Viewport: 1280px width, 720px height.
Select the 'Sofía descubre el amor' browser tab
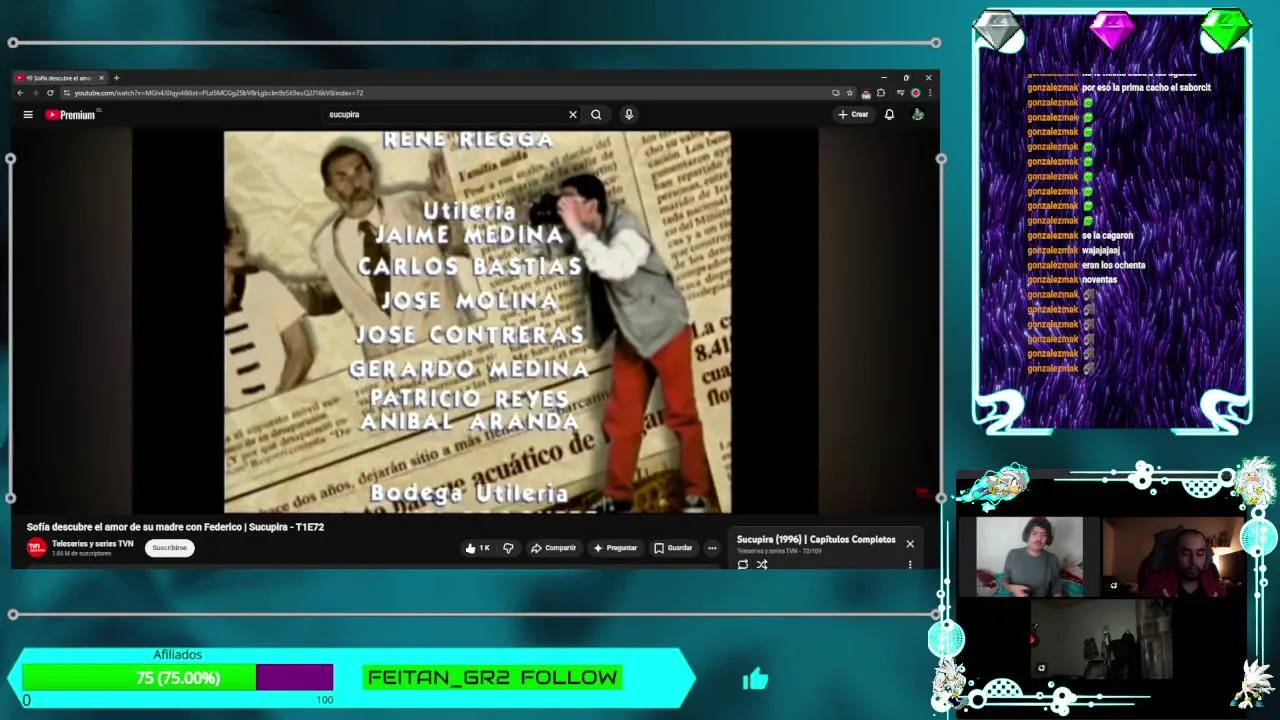coord(60,78)
